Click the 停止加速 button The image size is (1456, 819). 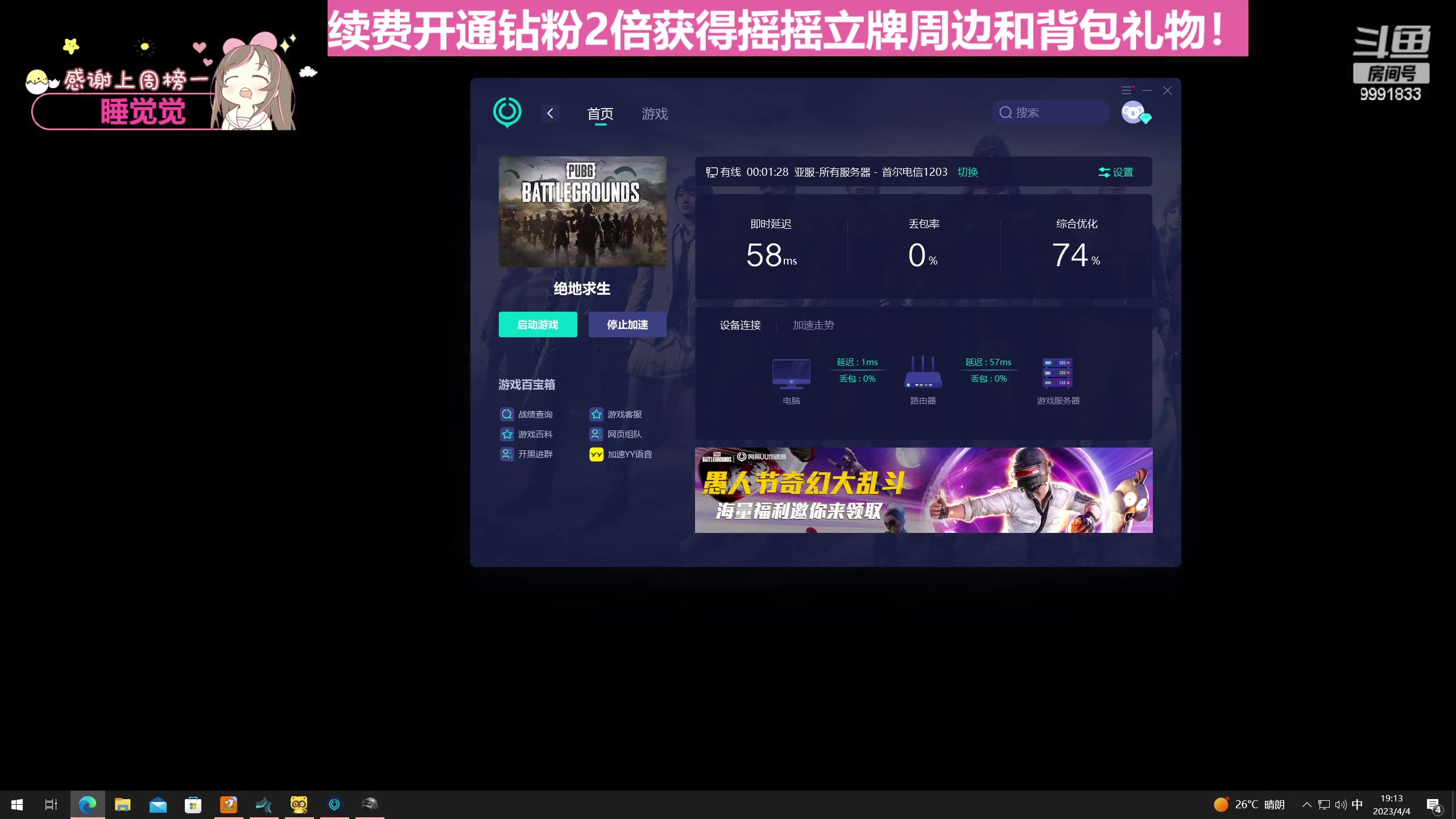(x=627, y=324)
